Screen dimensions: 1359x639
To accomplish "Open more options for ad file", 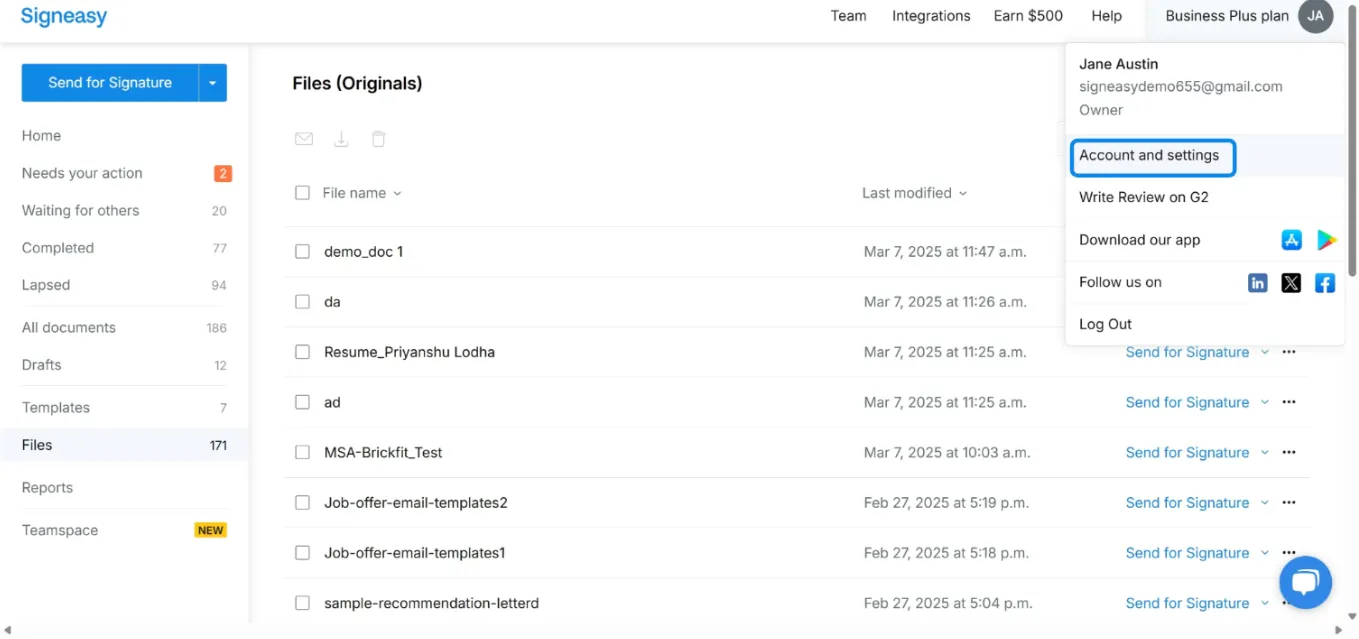I will (x=1289, y=402).
